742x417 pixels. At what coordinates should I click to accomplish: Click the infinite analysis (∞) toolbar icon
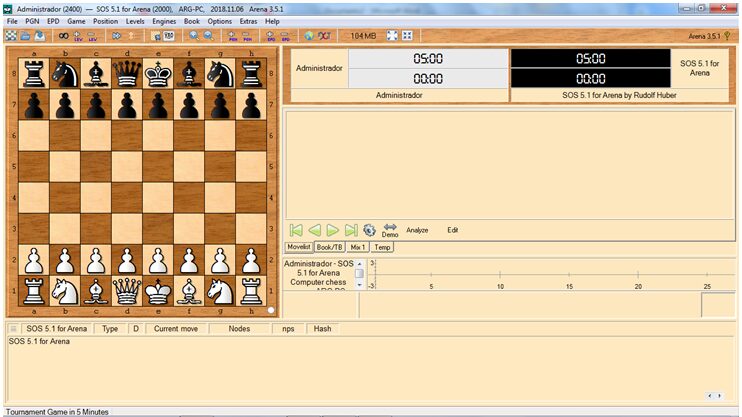click(x=63, y=36)
